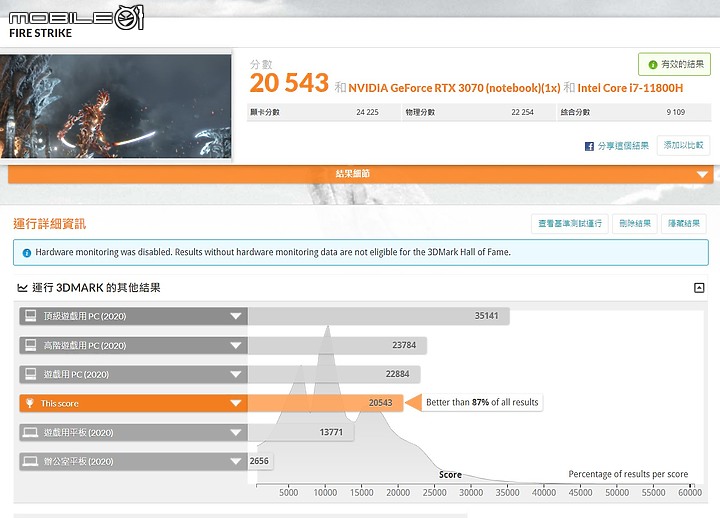Click the 顯卡分數 24 225 graphics score cell
The width and height of the screenshot is (720, 518).
coord(323,113)
